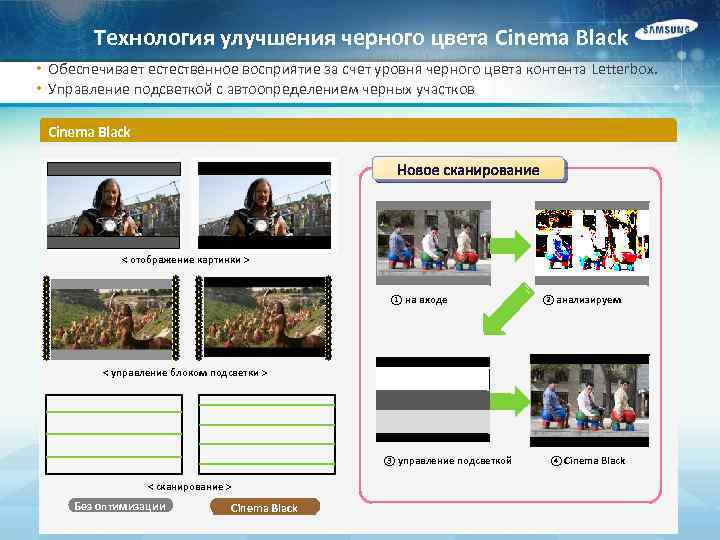Open the input image 'на входе'

point(433,243)
